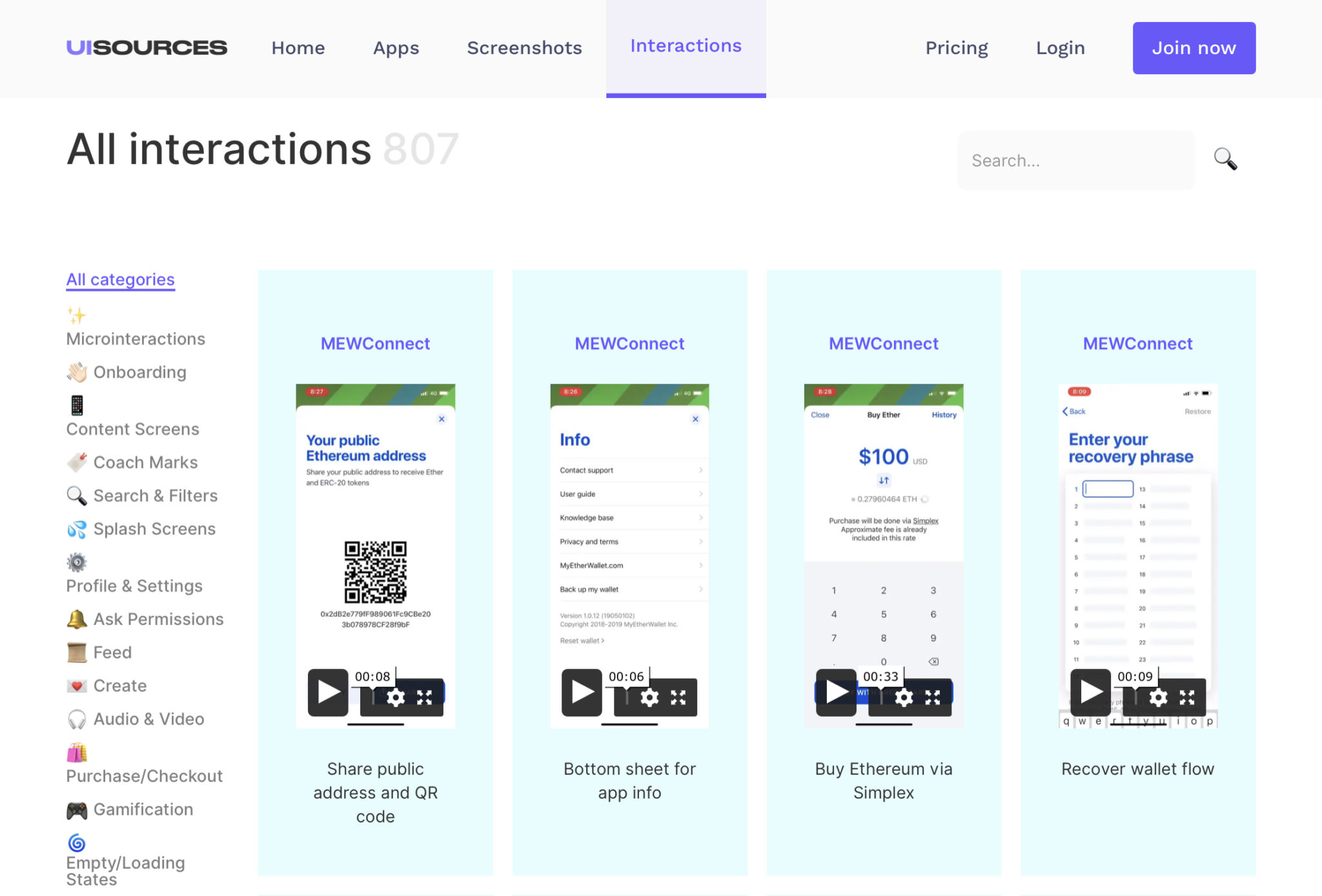Open Onboarding via the waving hand icon
Viewport: 1322px width, 896px height.
[x=77, y=372]
